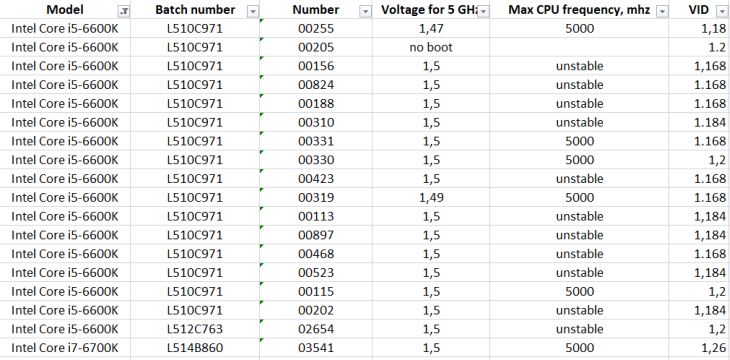Screen dimensions: 730x360
Task: Select the unstable cell in the 00156 row
Action: click(x=579, y=66)
